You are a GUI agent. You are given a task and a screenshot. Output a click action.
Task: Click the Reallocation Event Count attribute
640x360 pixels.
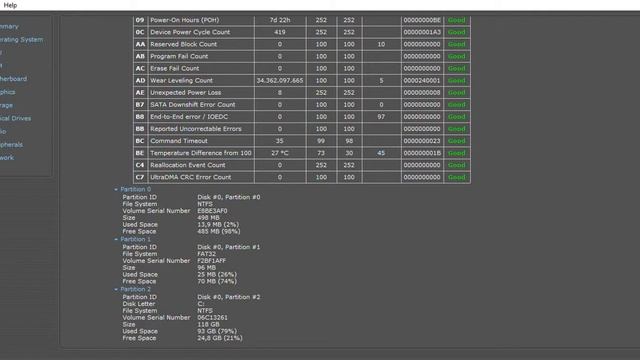187,165
